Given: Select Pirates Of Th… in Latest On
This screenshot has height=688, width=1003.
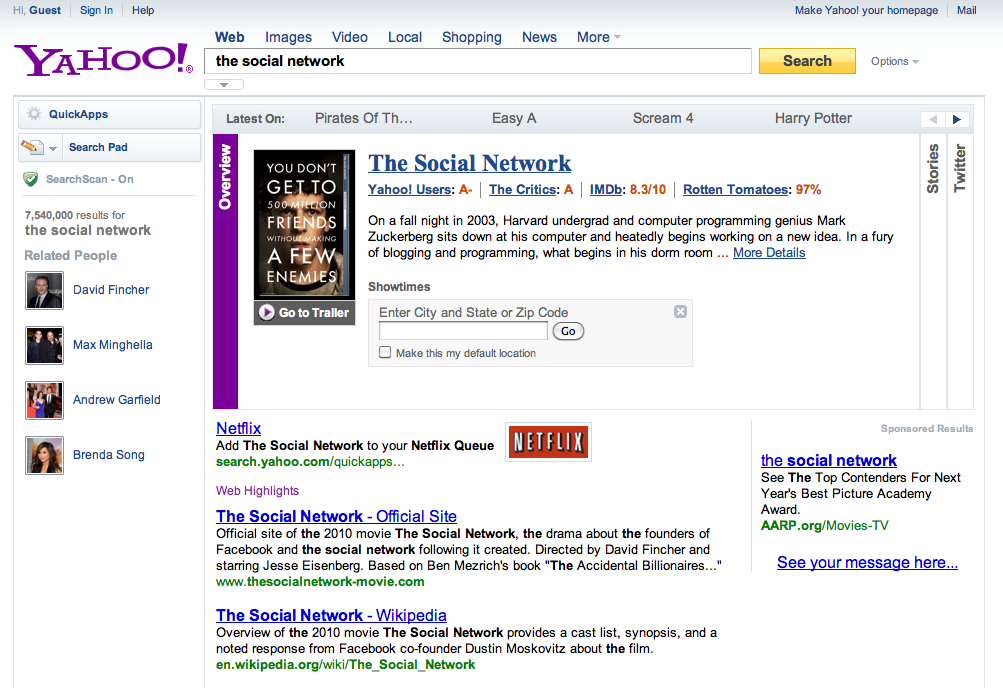Looking at the screenshot, I should [x=363, y=118].
